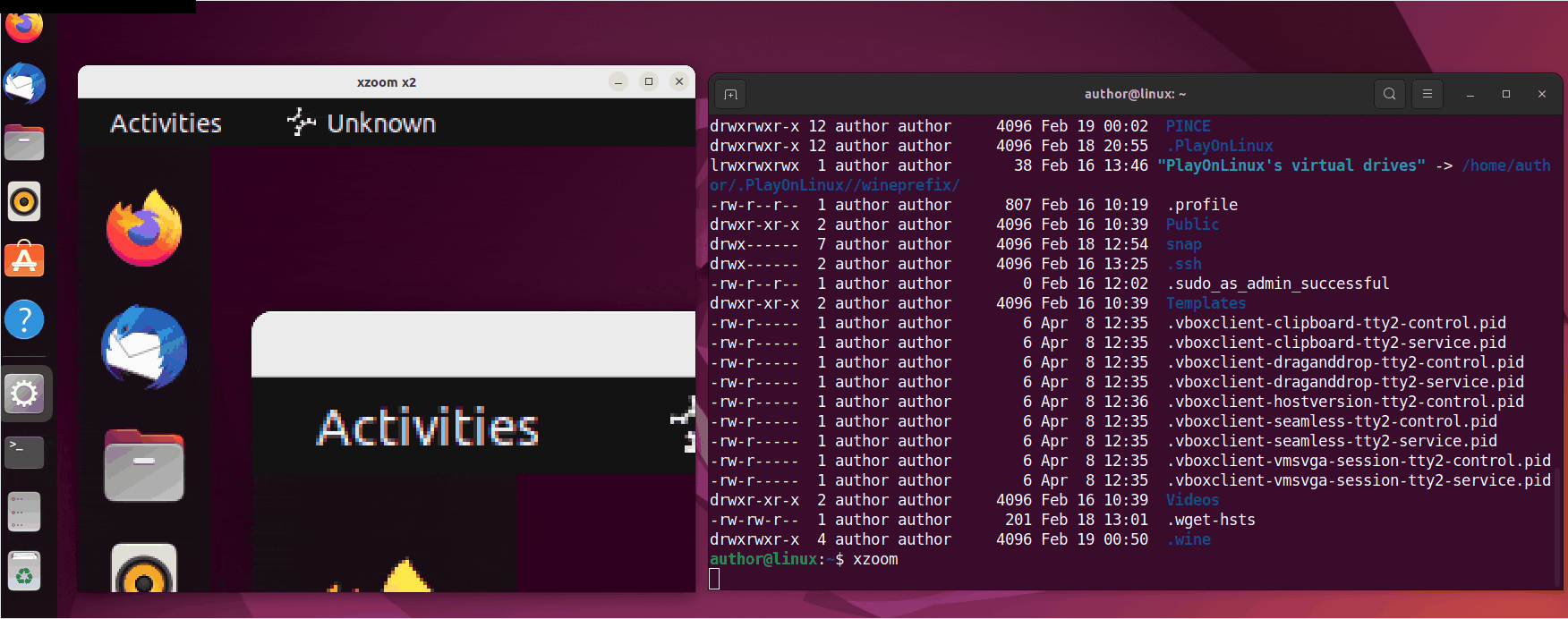Click the .profile file name

(x=1202, y=205)
